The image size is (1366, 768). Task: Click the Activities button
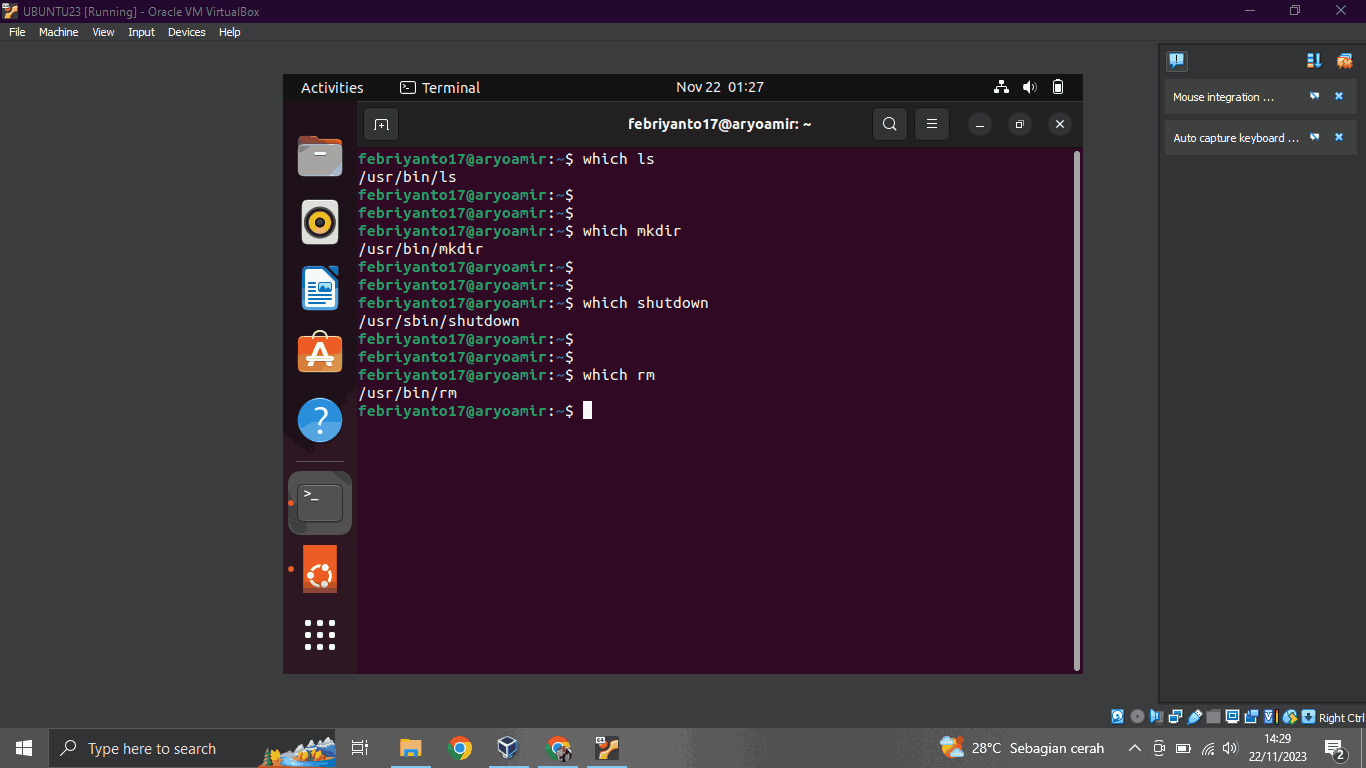click(332, 87)
